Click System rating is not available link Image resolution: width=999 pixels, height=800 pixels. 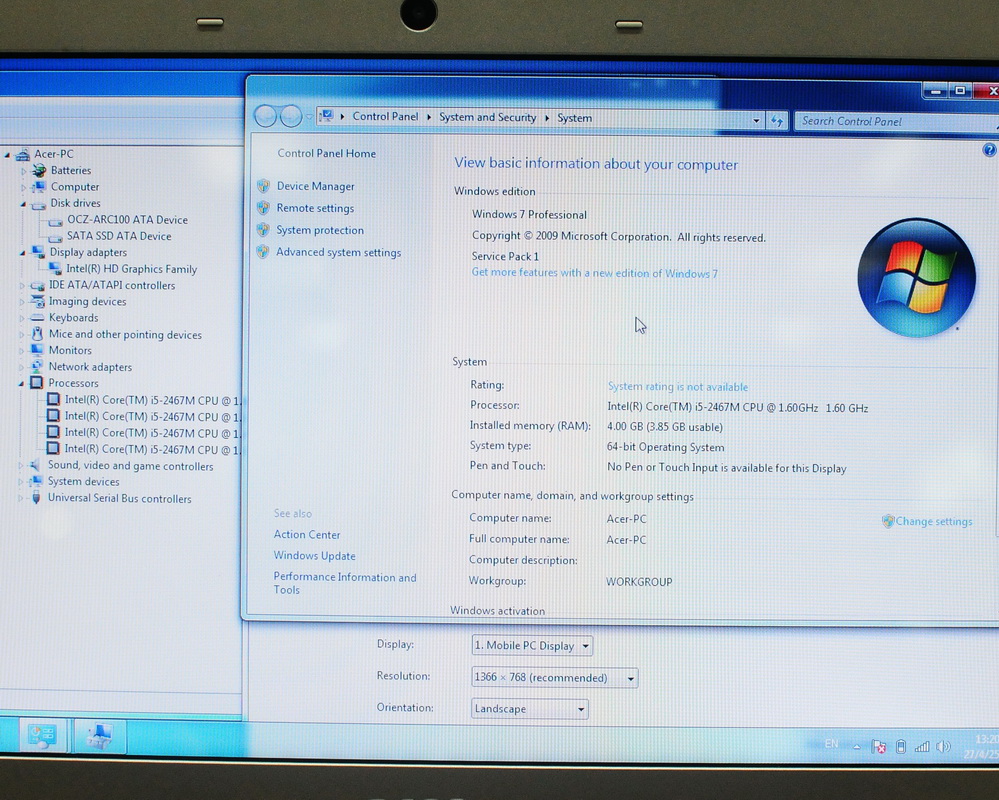677,387
